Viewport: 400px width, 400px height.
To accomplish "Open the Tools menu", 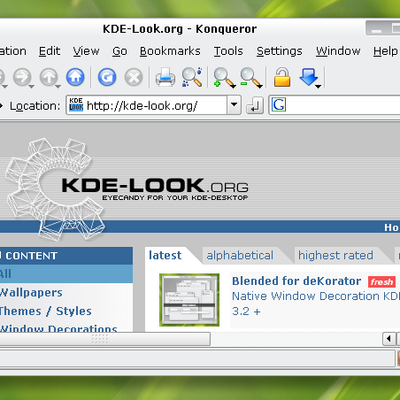I will 228,51.
